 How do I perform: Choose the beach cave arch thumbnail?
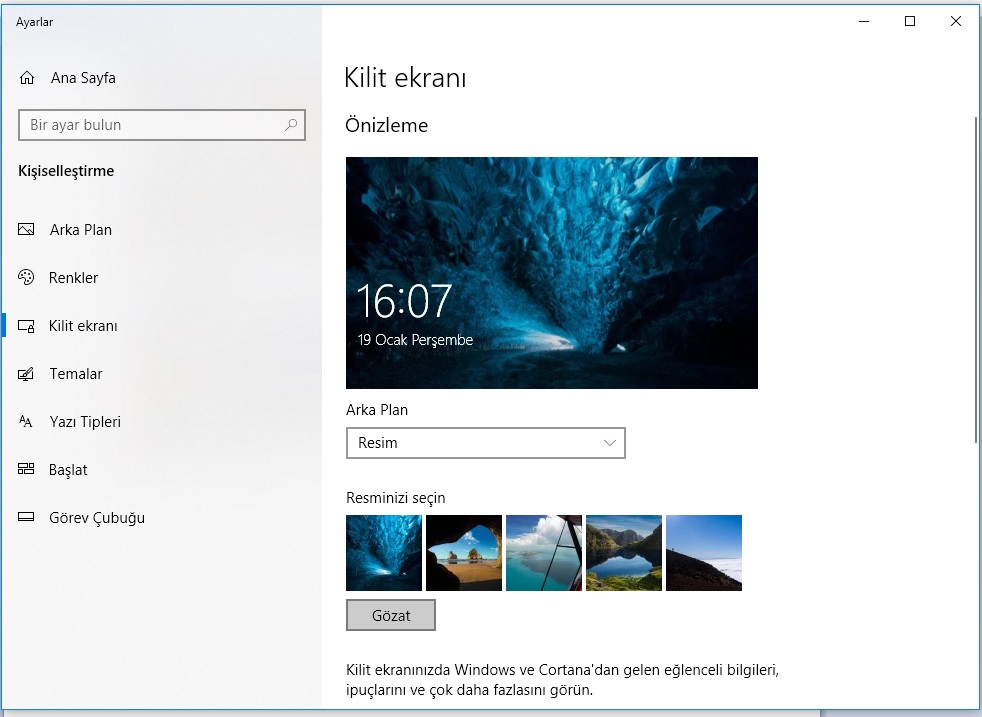point(463,553)
